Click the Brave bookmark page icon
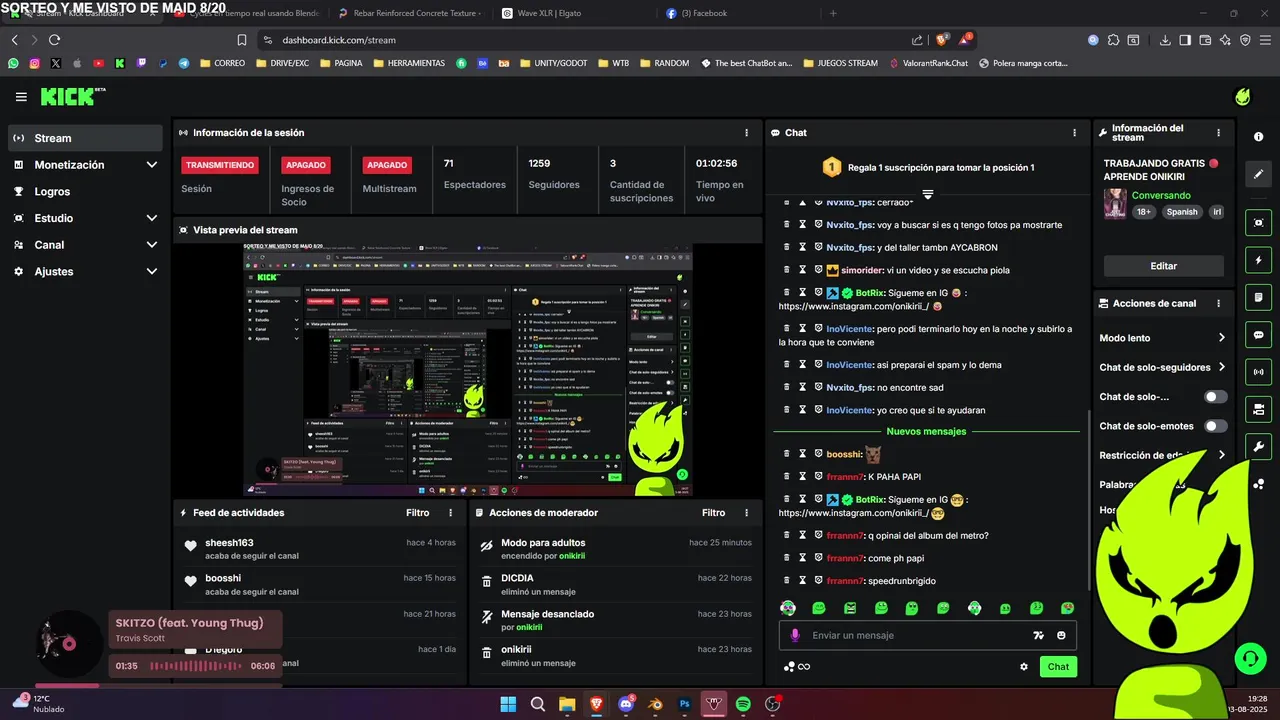The height and width of the screenshot is (720, 1280). (241, 40)
